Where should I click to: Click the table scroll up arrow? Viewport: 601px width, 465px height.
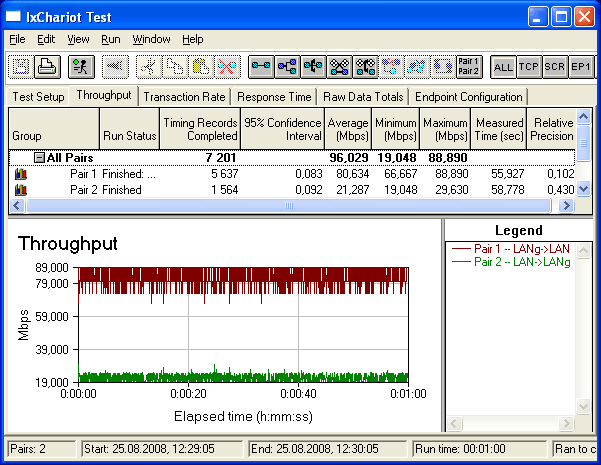(x=583, y=116)
